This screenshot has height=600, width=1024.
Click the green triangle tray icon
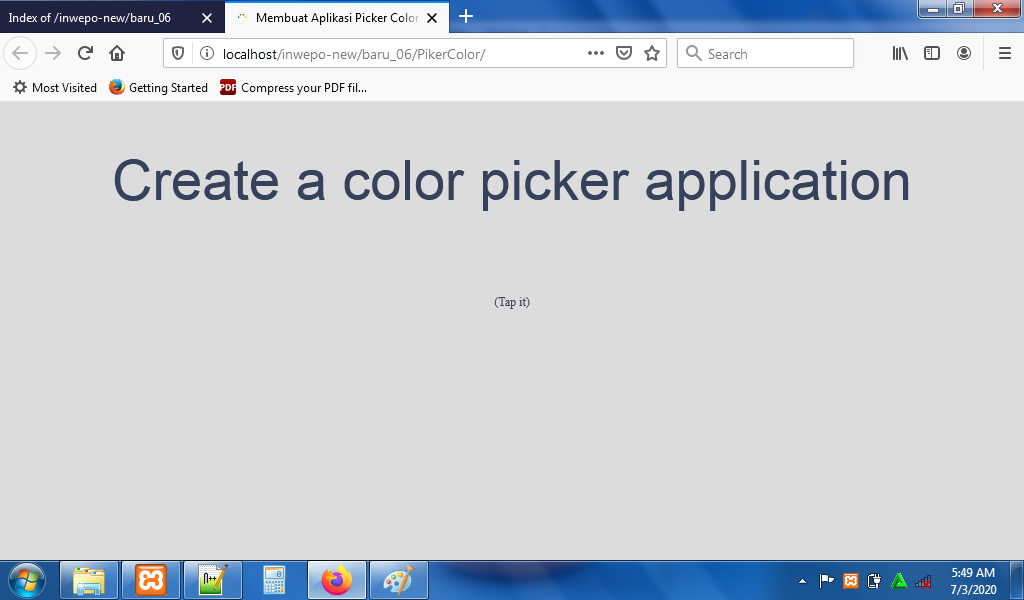899,580
